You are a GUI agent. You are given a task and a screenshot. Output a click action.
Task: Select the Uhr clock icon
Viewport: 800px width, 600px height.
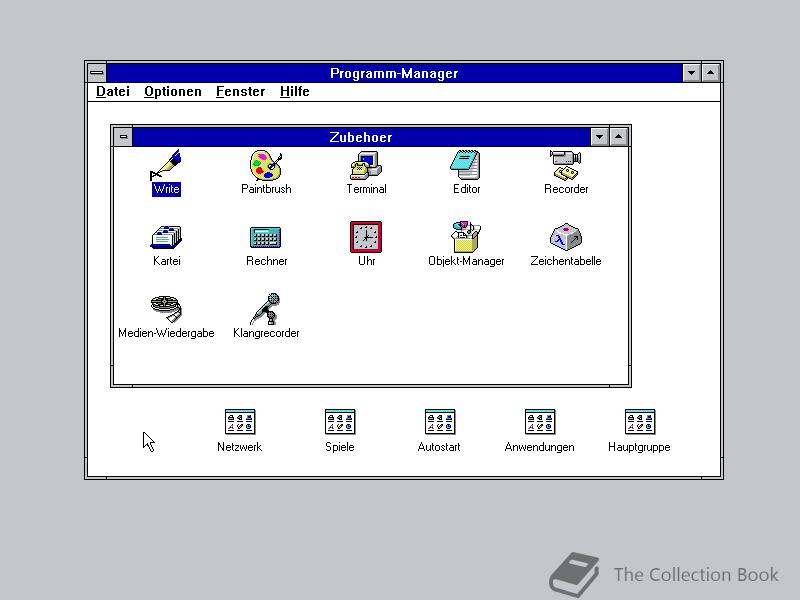click(x=366, y=237)
